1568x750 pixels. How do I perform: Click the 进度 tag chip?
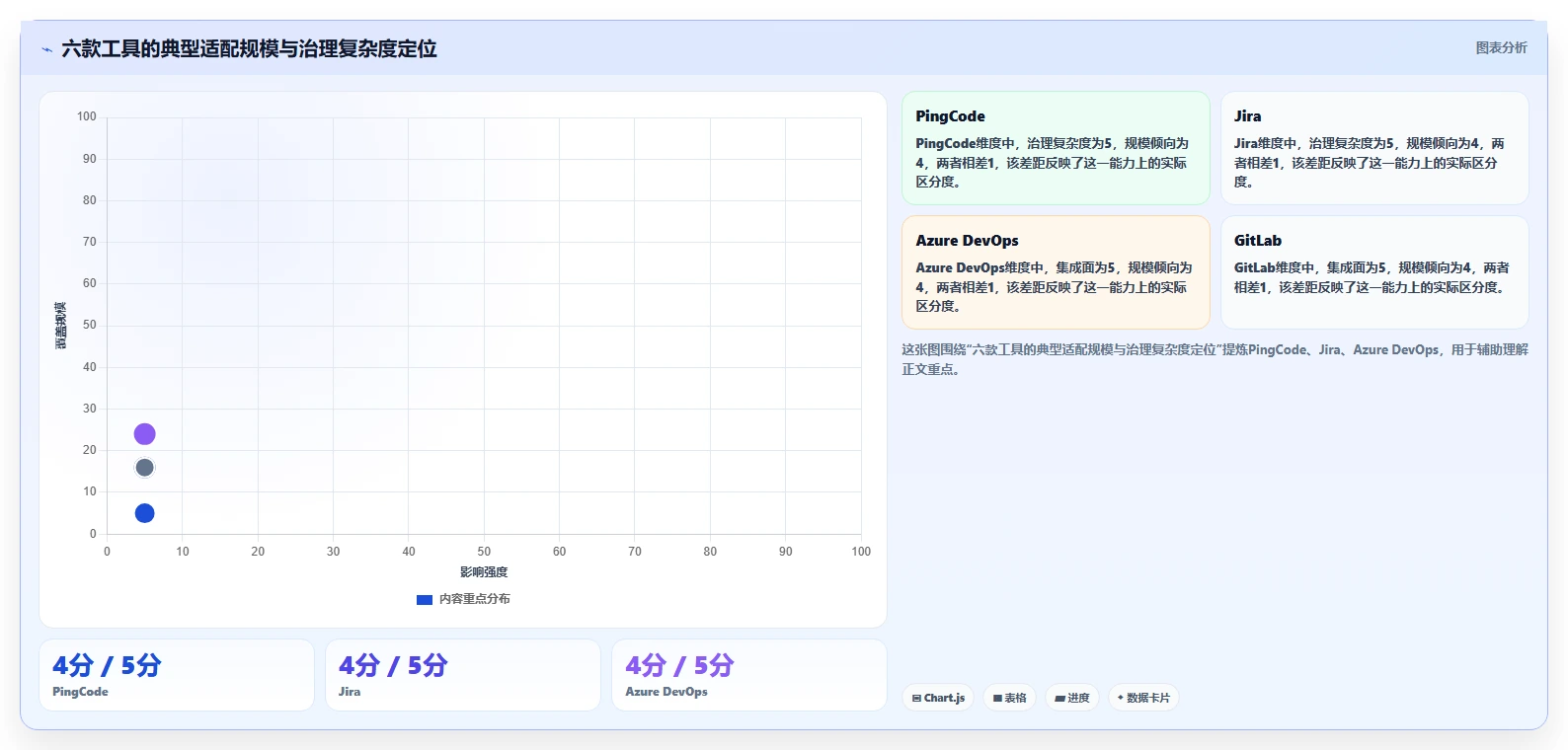tap(1072, 698)
